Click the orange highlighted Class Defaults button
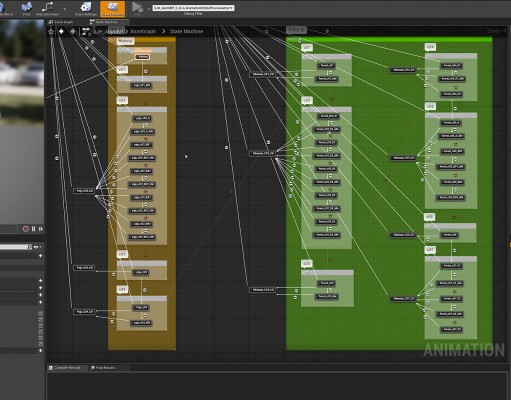This screenshot has height=400, width=511. (x=113, y=9)
